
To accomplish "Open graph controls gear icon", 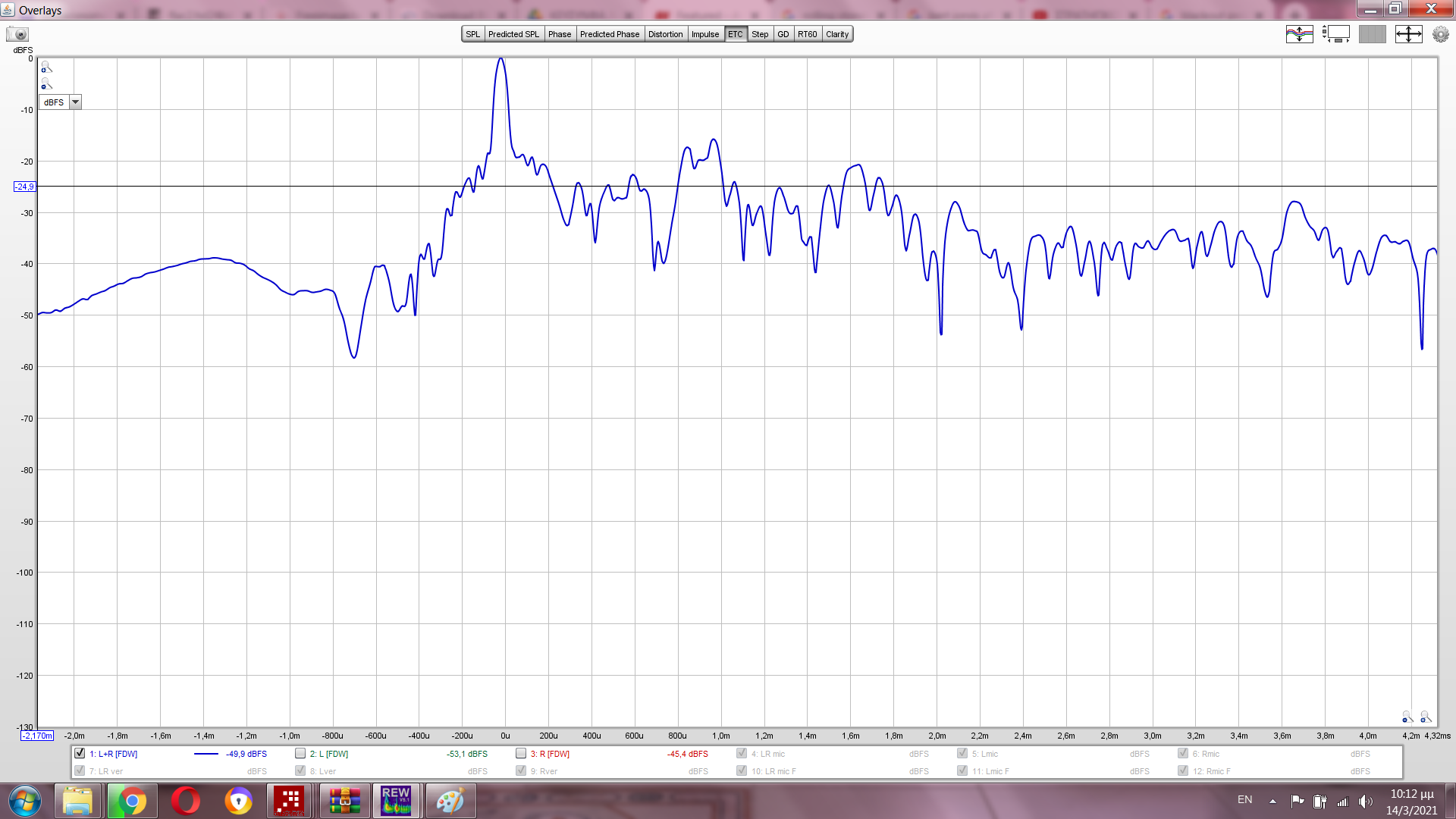I will [x=1440, y=34].
